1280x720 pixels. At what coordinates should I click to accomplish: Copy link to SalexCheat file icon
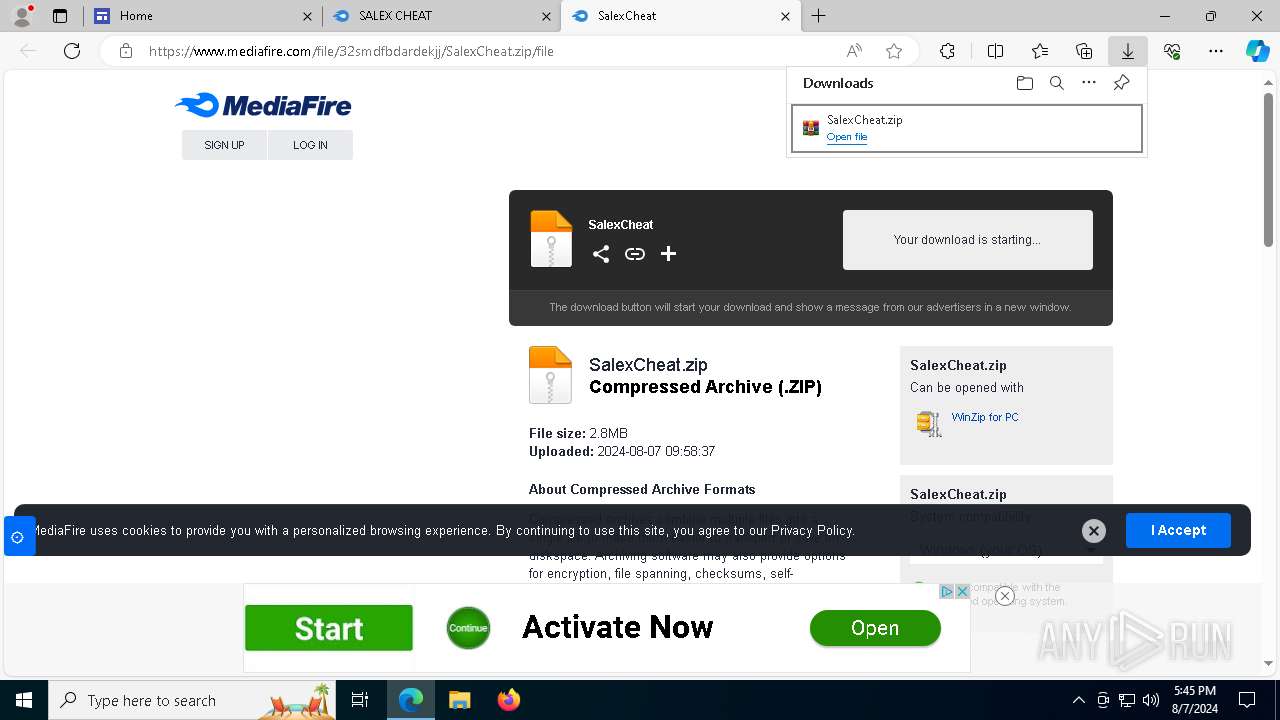click(634, 254)
